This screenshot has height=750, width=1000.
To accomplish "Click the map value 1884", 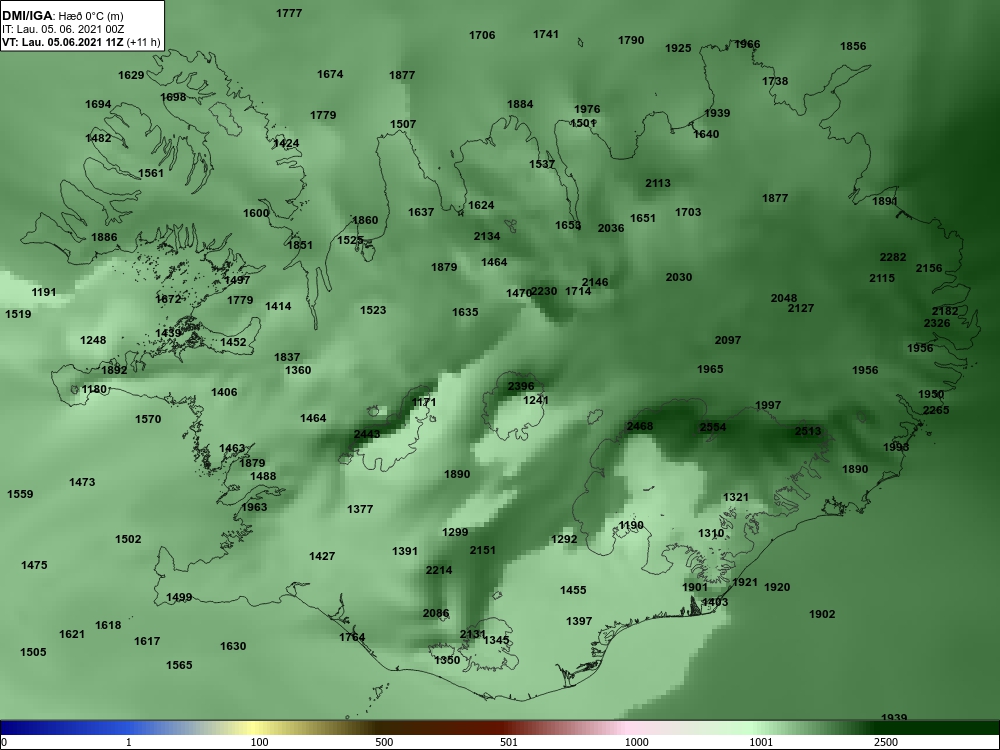I will (x=520, y=104).
